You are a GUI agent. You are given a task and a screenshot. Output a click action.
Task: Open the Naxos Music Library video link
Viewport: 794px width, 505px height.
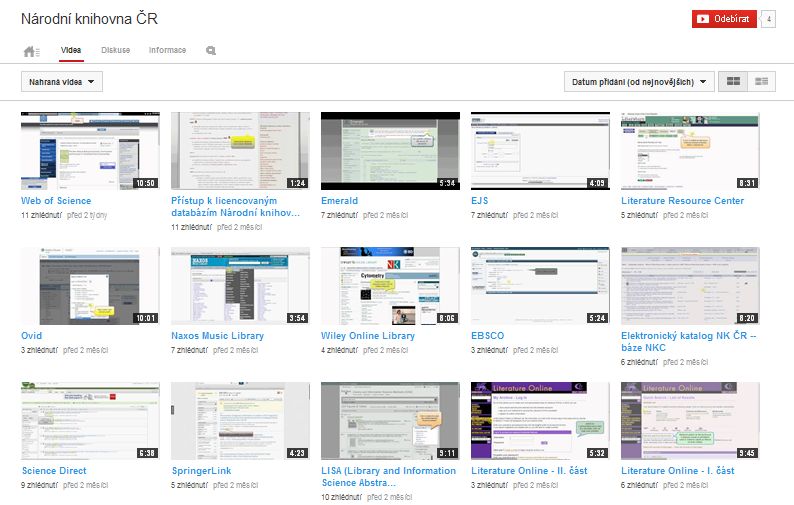click(217, 335)
